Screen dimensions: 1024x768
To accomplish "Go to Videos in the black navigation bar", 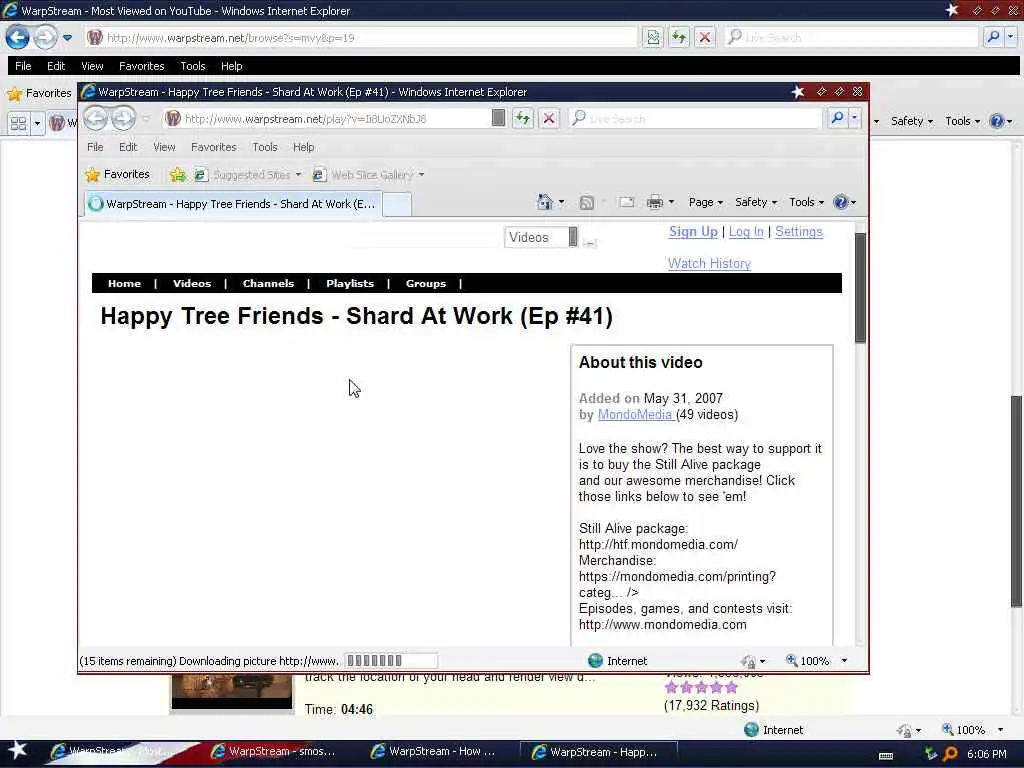I will click(192, 283).
